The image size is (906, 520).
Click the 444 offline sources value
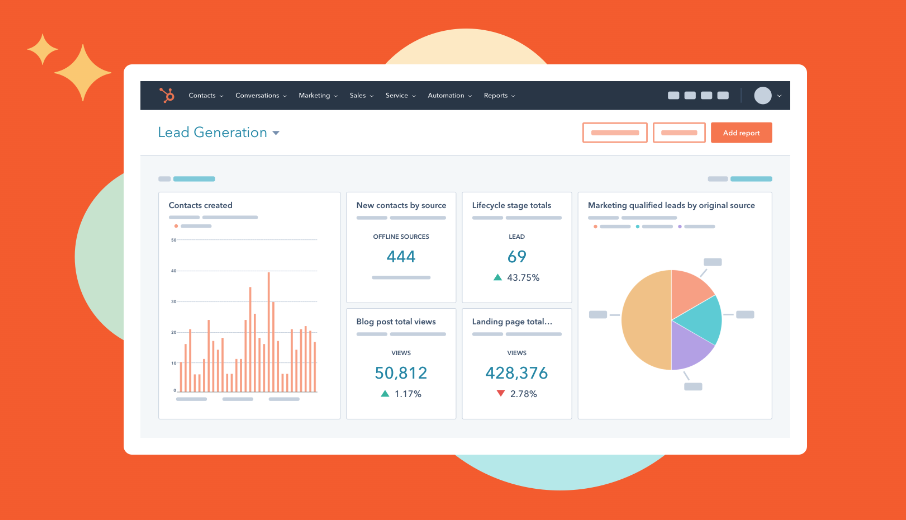tap(401, 257)
